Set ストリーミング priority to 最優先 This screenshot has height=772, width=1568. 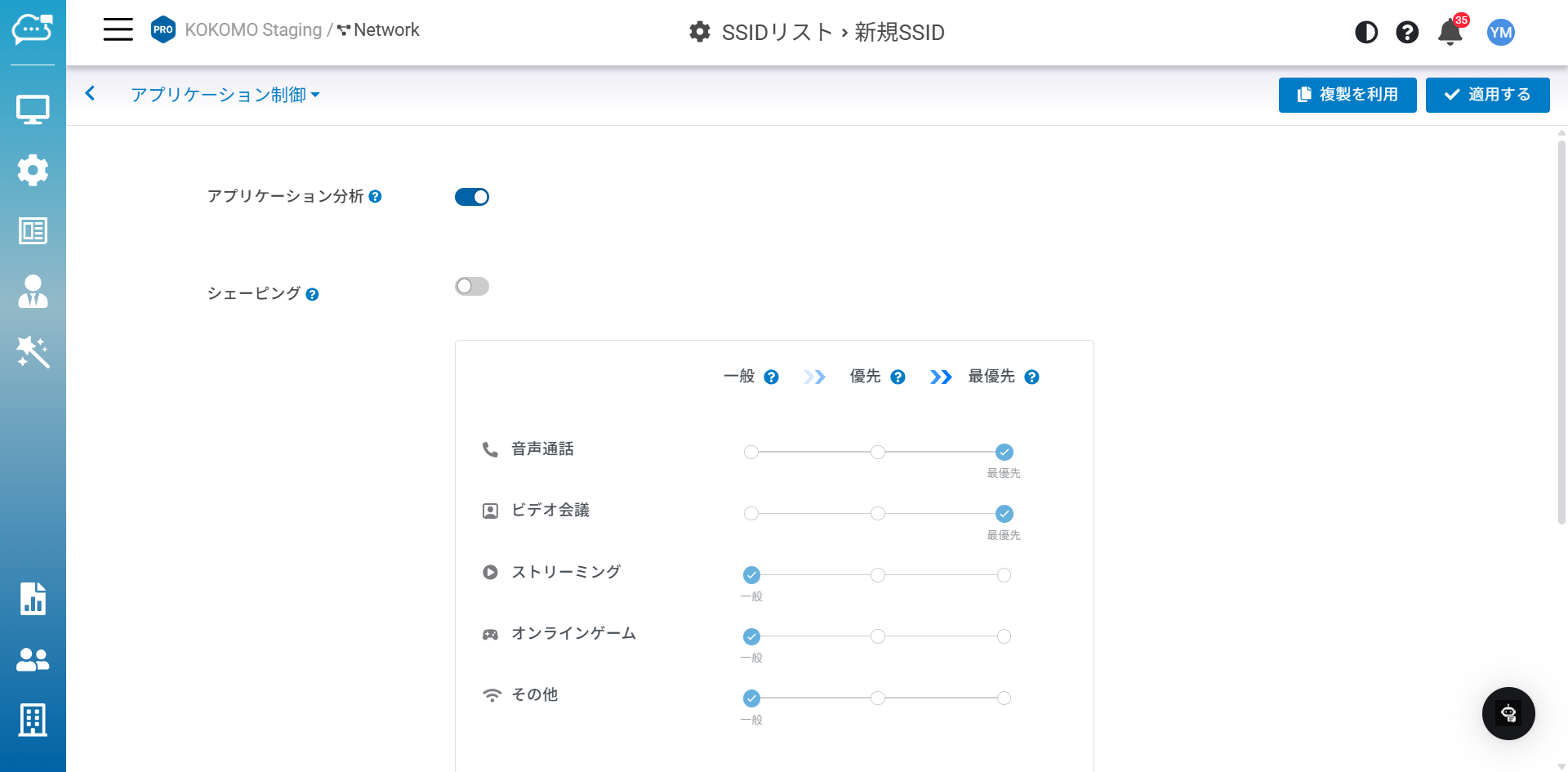[1004, 575]
